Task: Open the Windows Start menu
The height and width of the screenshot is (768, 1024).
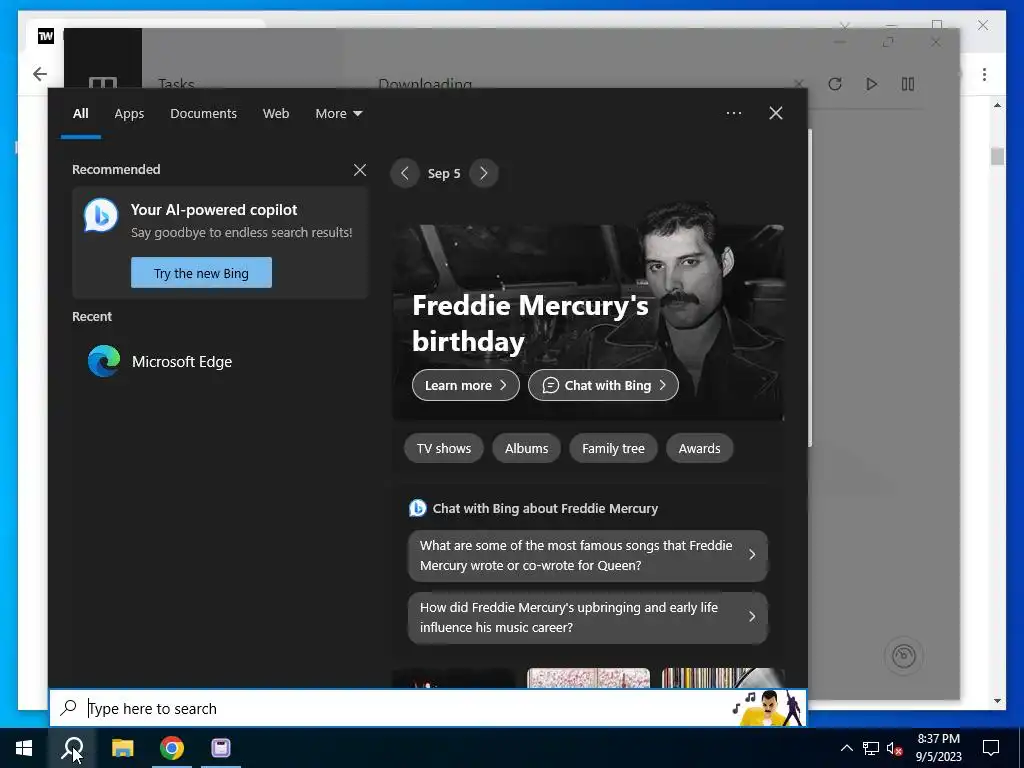Action: click(x=24, y=748)
